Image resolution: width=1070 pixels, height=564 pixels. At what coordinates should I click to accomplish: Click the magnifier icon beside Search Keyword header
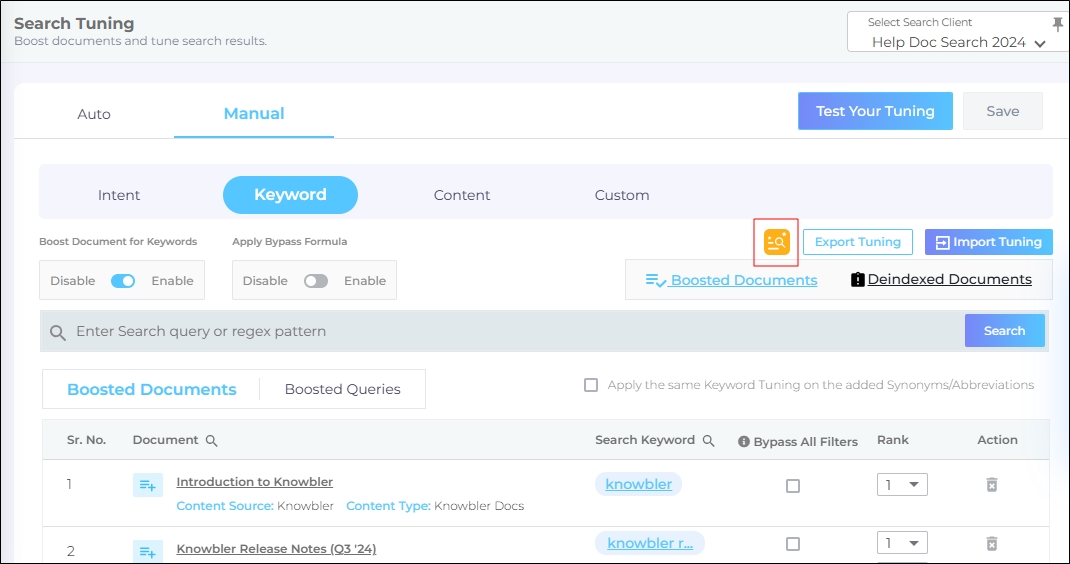(708, 441)
